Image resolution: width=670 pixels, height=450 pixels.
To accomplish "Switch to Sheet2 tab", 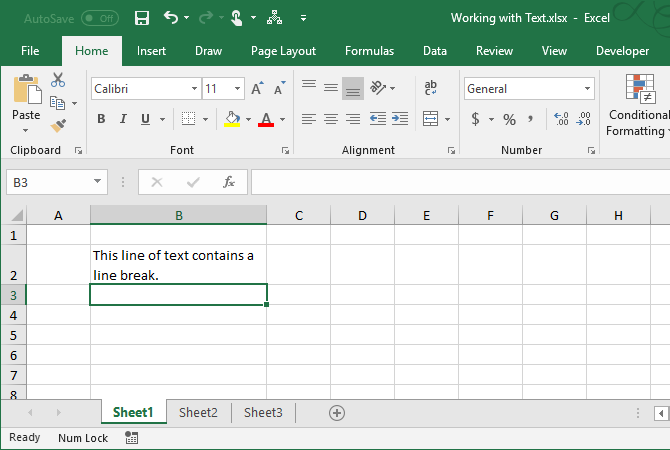I will [198, 412].
